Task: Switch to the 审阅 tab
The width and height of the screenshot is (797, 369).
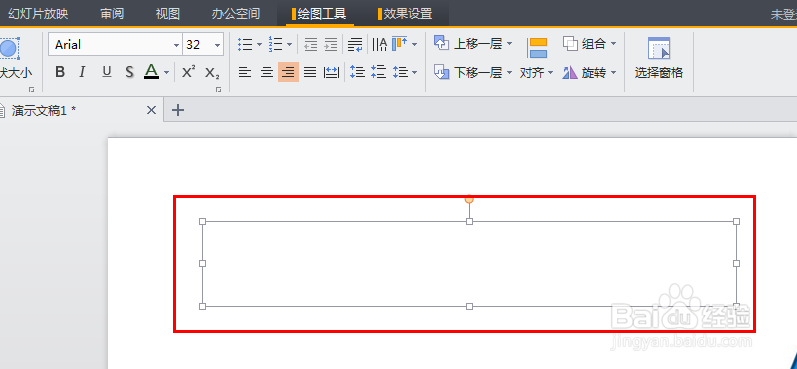Action: (x=112, y=14)
